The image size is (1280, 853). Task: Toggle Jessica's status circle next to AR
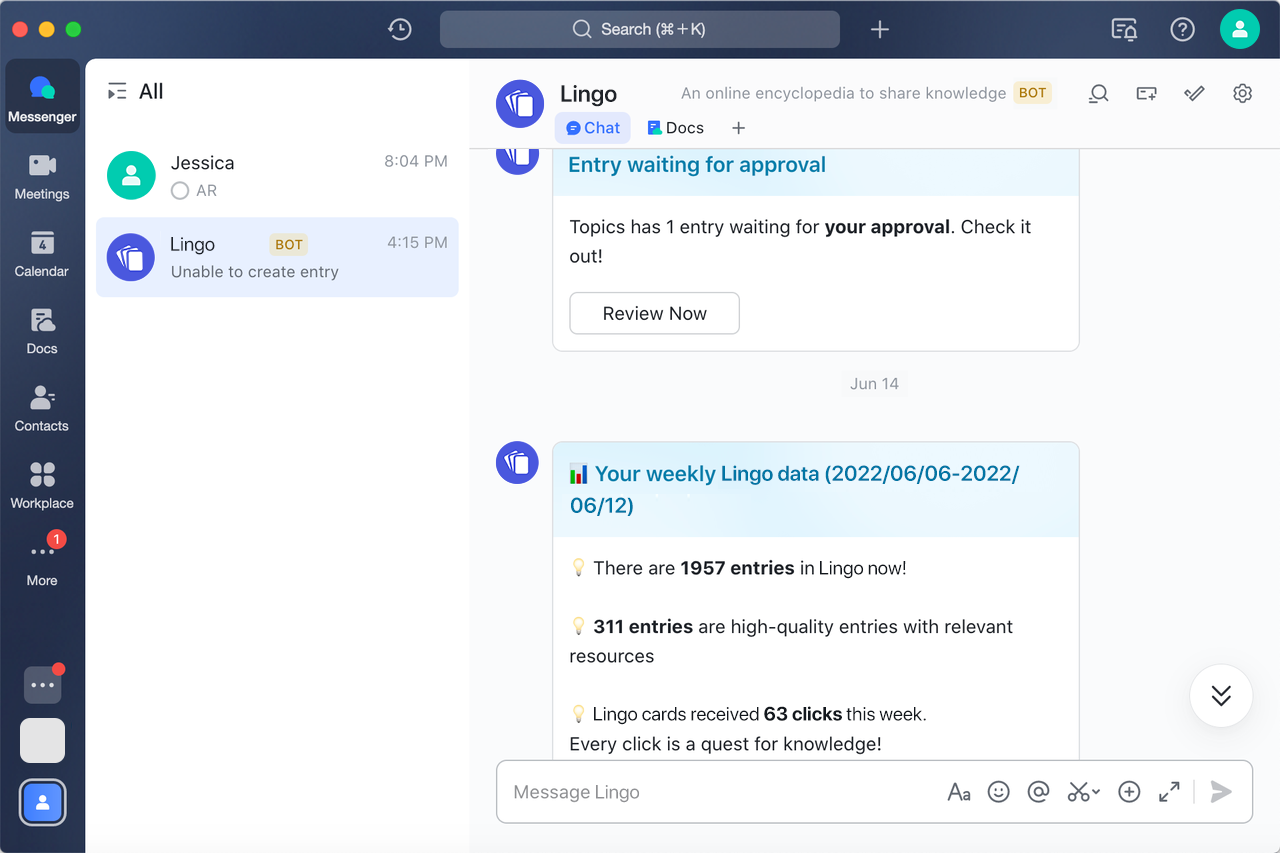click(180, 190)
